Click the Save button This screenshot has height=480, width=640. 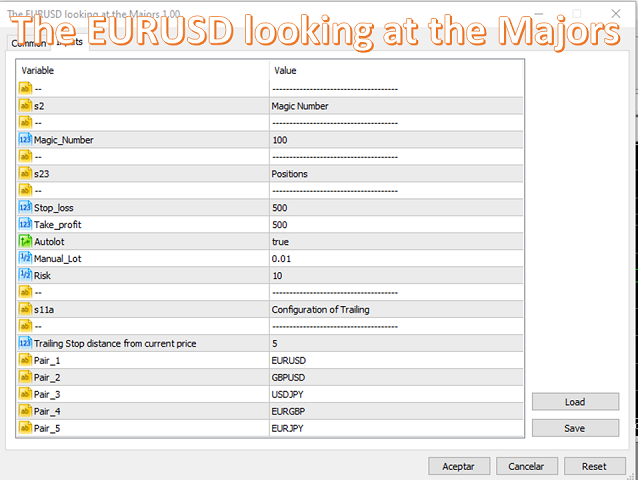(575, 428)
